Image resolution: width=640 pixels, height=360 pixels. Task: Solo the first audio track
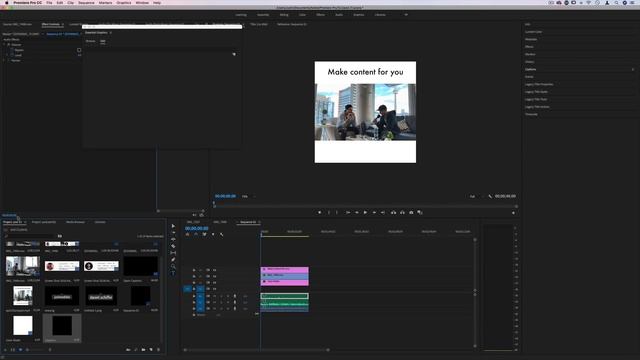tap(221, 296)
